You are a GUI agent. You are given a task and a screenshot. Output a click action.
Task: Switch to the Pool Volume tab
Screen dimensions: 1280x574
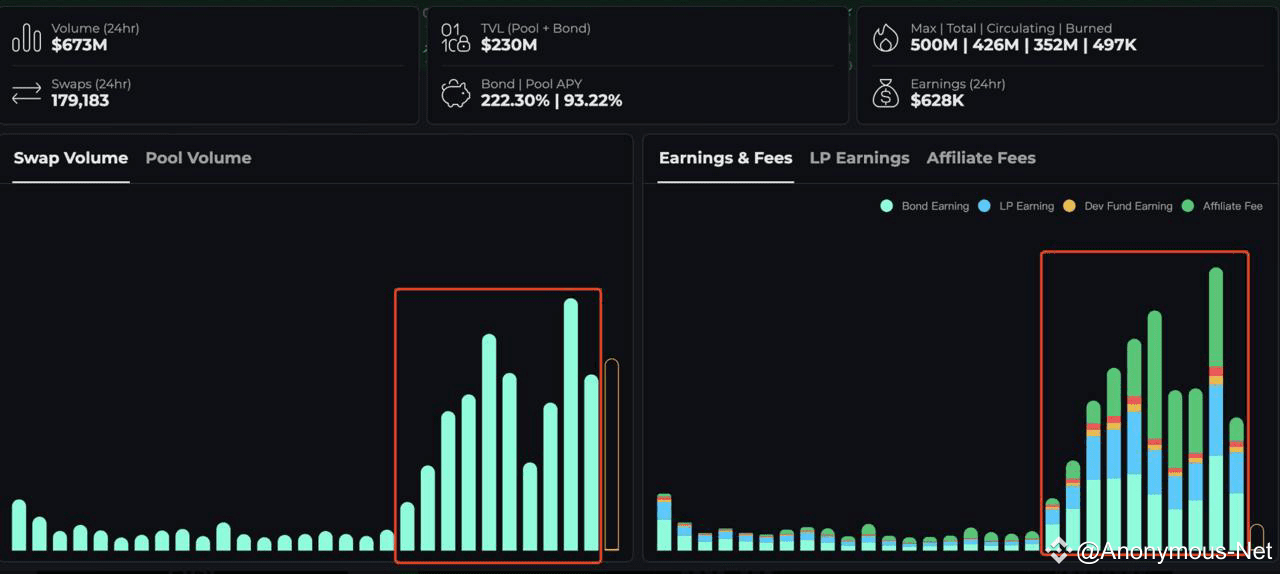[x=198, y=158]
